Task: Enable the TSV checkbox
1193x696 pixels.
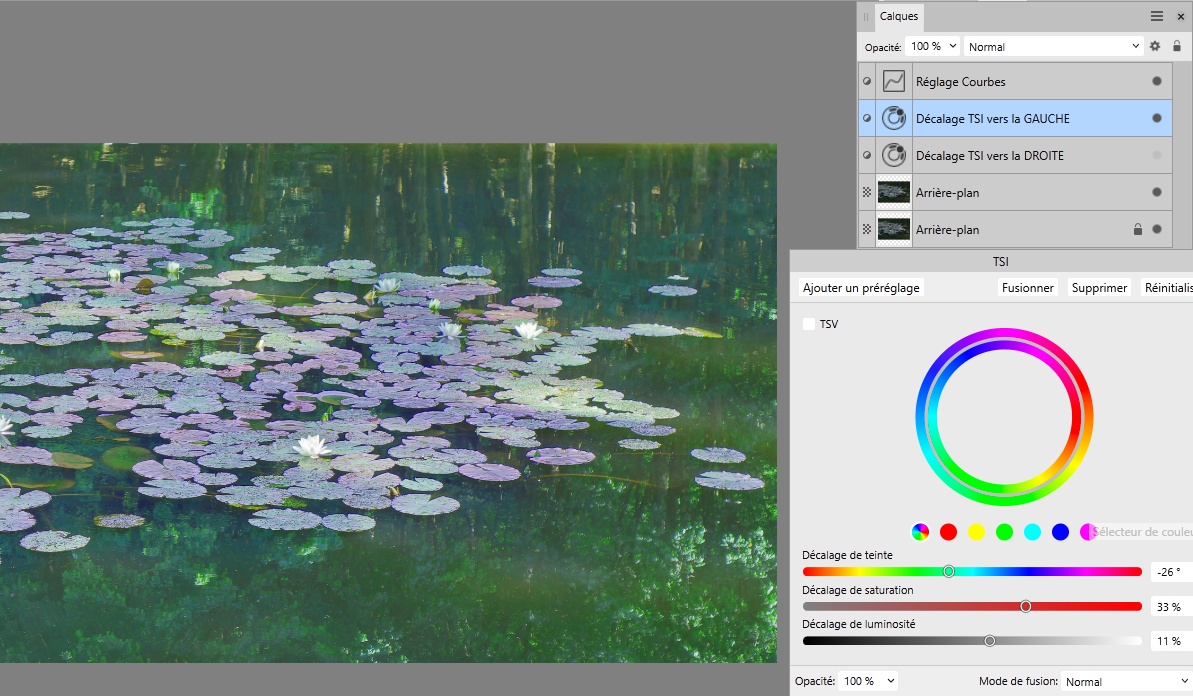Action: (x=809, y=324)
